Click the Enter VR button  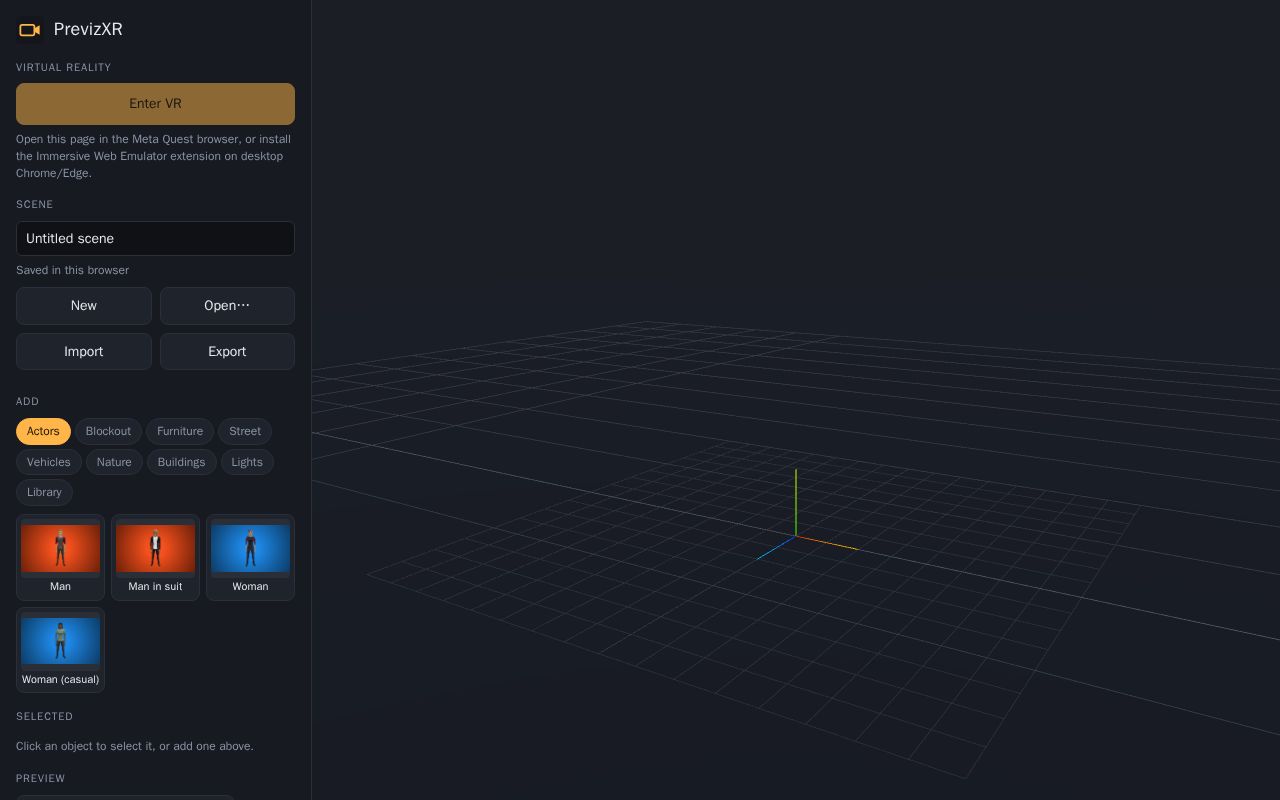pos(155,104)
